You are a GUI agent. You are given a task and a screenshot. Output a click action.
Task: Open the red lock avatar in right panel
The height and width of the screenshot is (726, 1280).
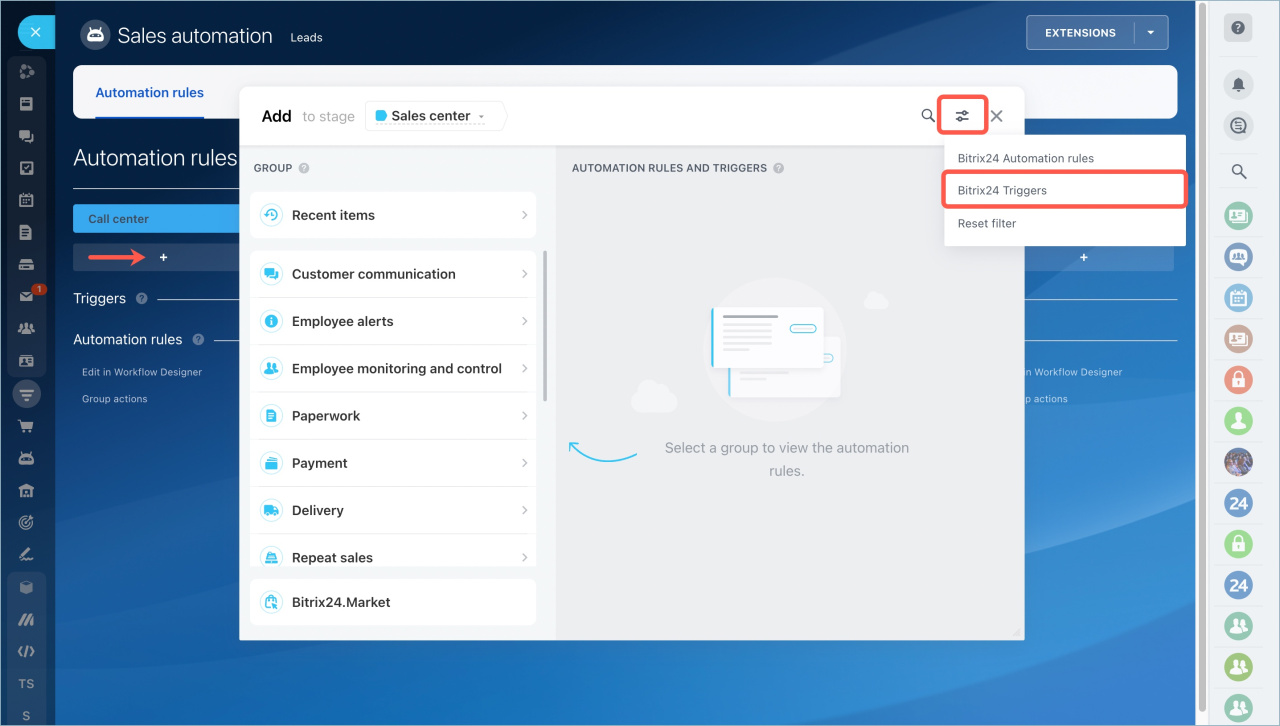click(x=1238, y=380)
